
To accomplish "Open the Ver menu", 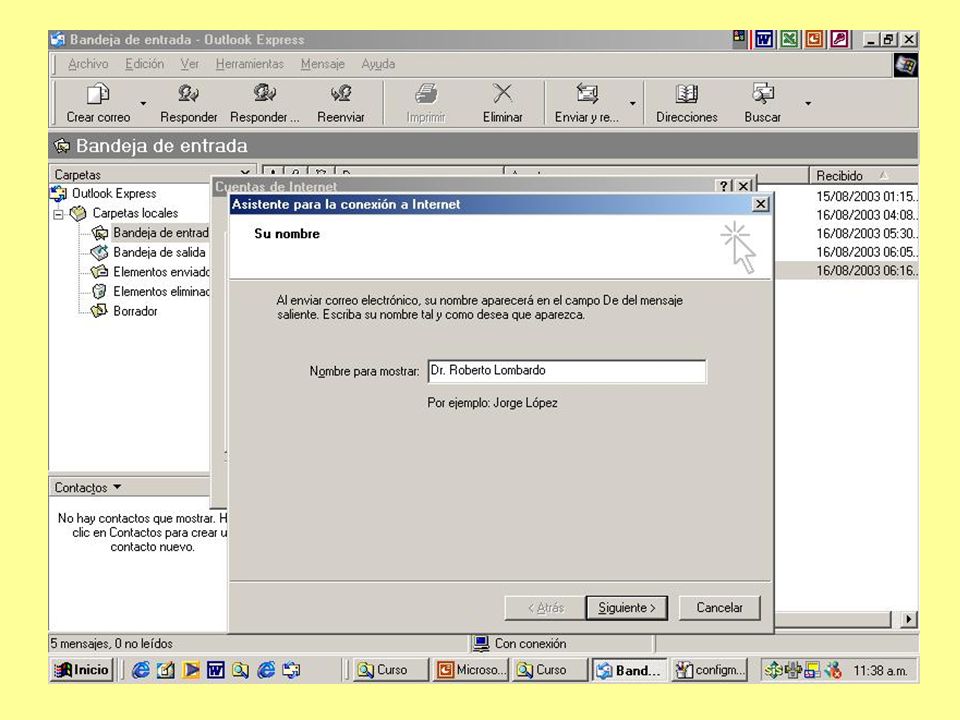I will click(x=190, y=64).
